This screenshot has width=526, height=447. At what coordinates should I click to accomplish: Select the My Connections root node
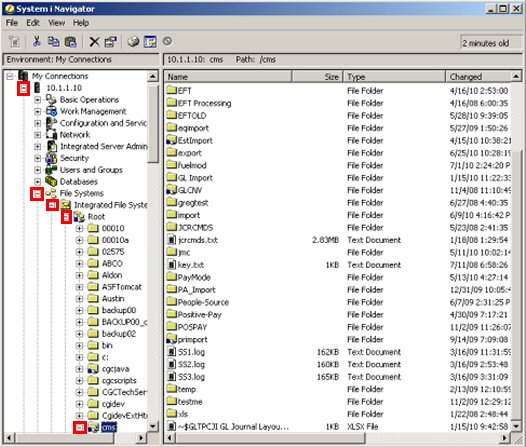click(x=60, y=76)
